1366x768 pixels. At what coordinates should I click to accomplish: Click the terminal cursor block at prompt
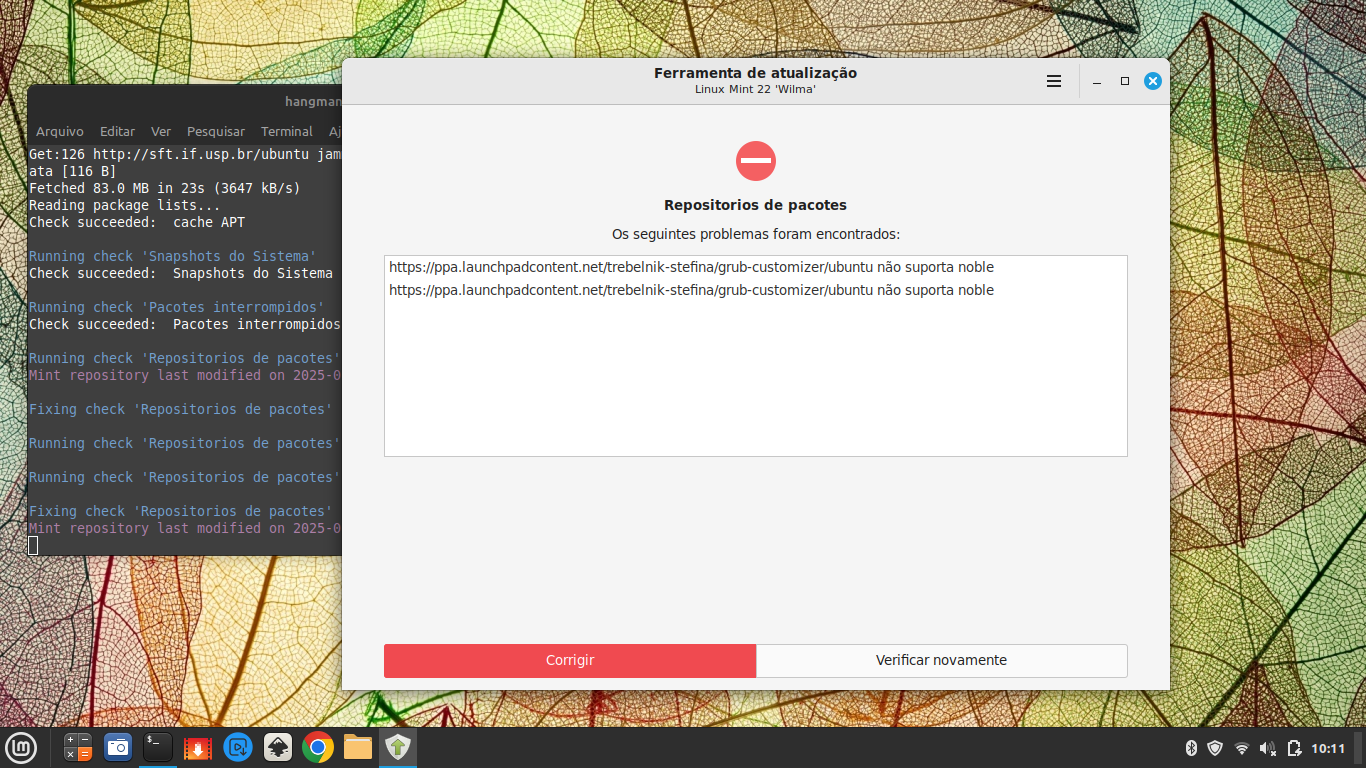point(33,545)
